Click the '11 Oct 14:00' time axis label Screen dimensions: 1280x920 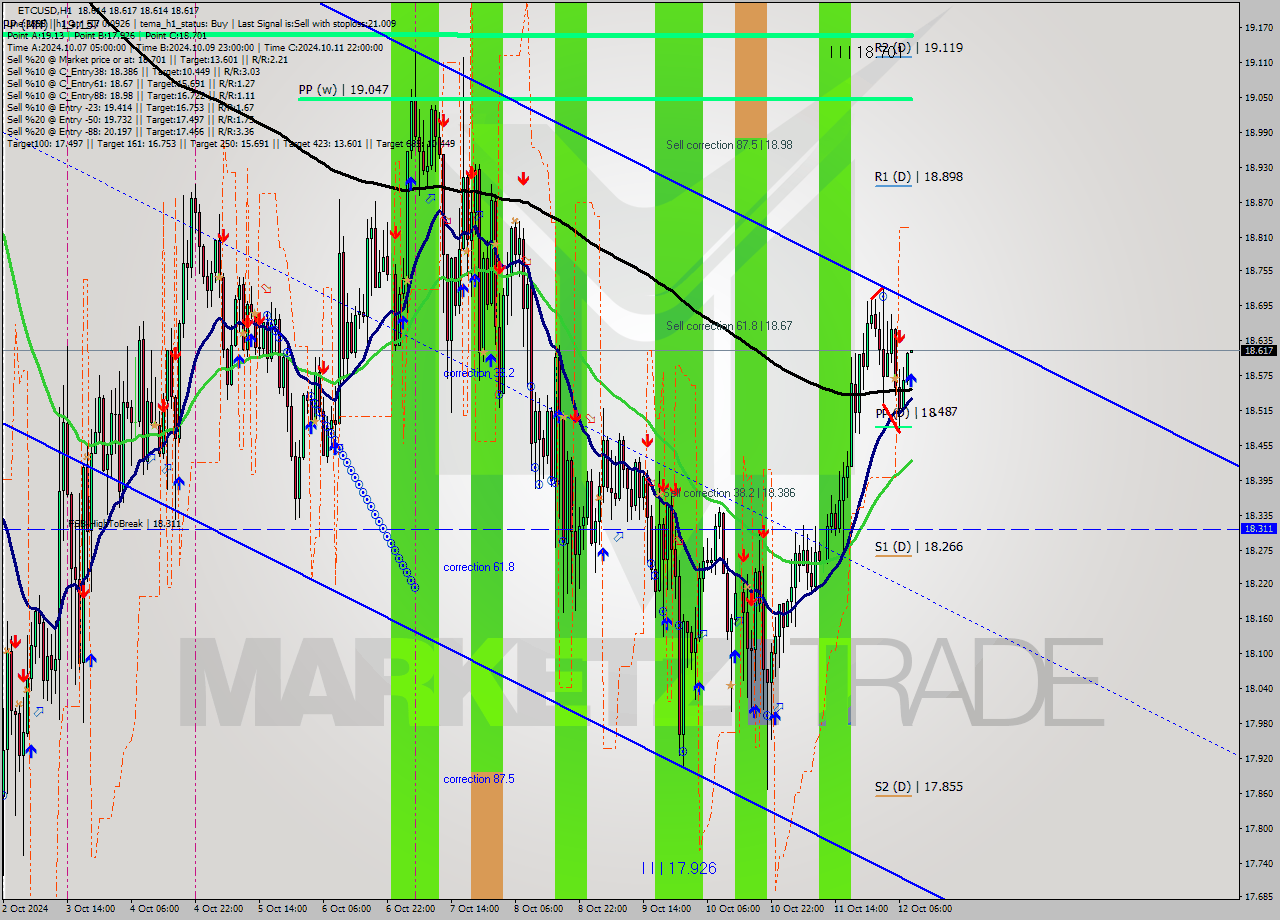[x=860, y=909]
